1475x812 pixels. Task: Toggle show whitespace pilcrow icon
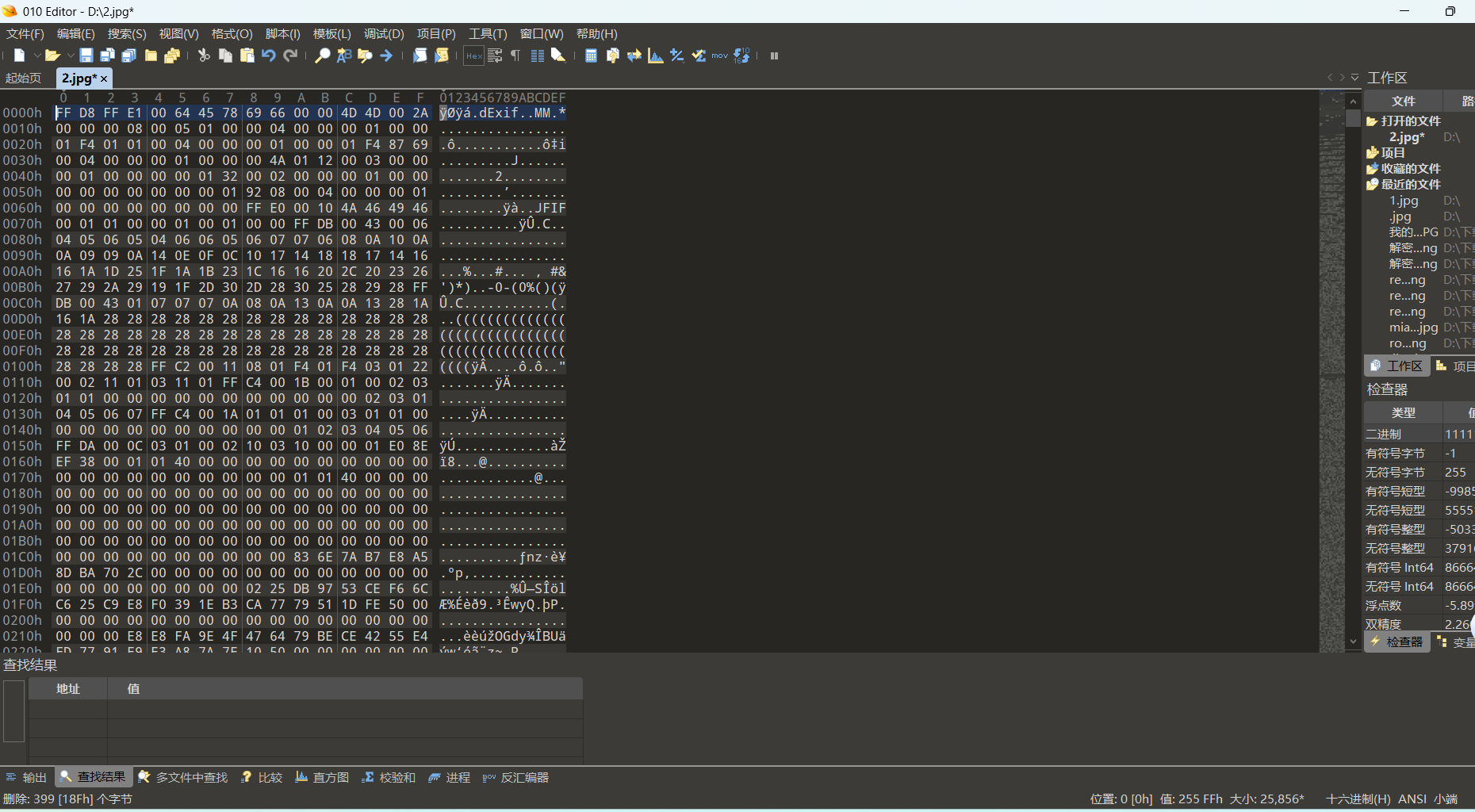pyautogui.click(x=515, y=56)
